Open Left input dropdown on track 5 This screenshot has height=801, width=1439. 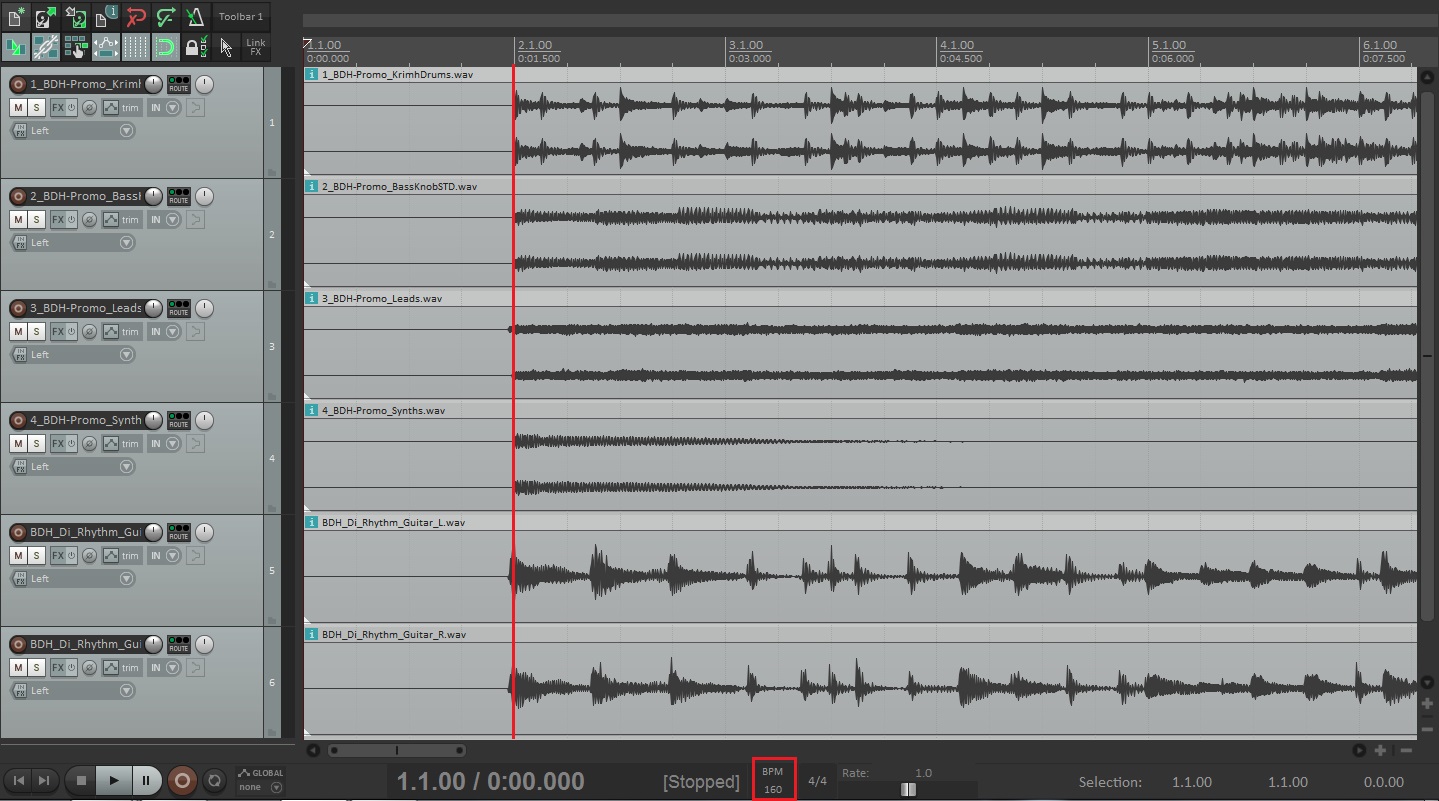[73, 578]
